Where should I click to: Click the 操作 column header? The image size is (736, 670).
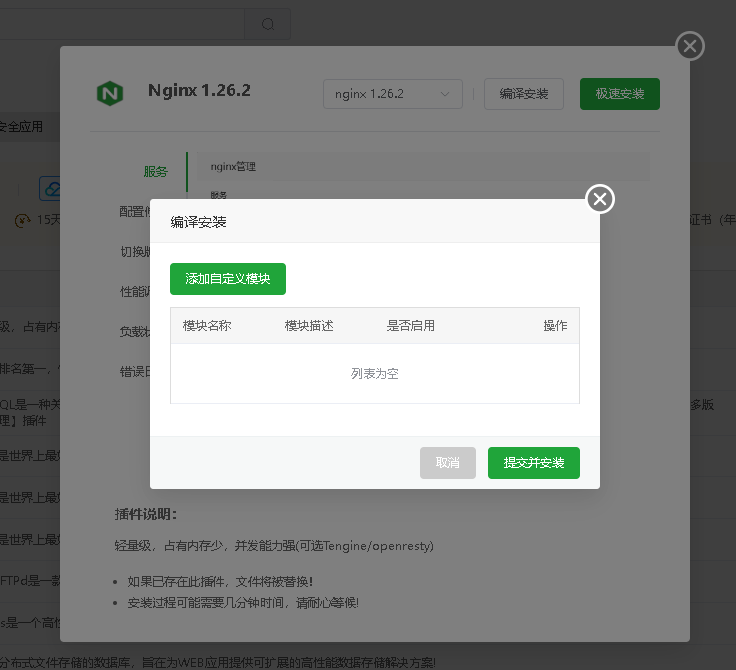pyautogui.click(x=555, y=326)
